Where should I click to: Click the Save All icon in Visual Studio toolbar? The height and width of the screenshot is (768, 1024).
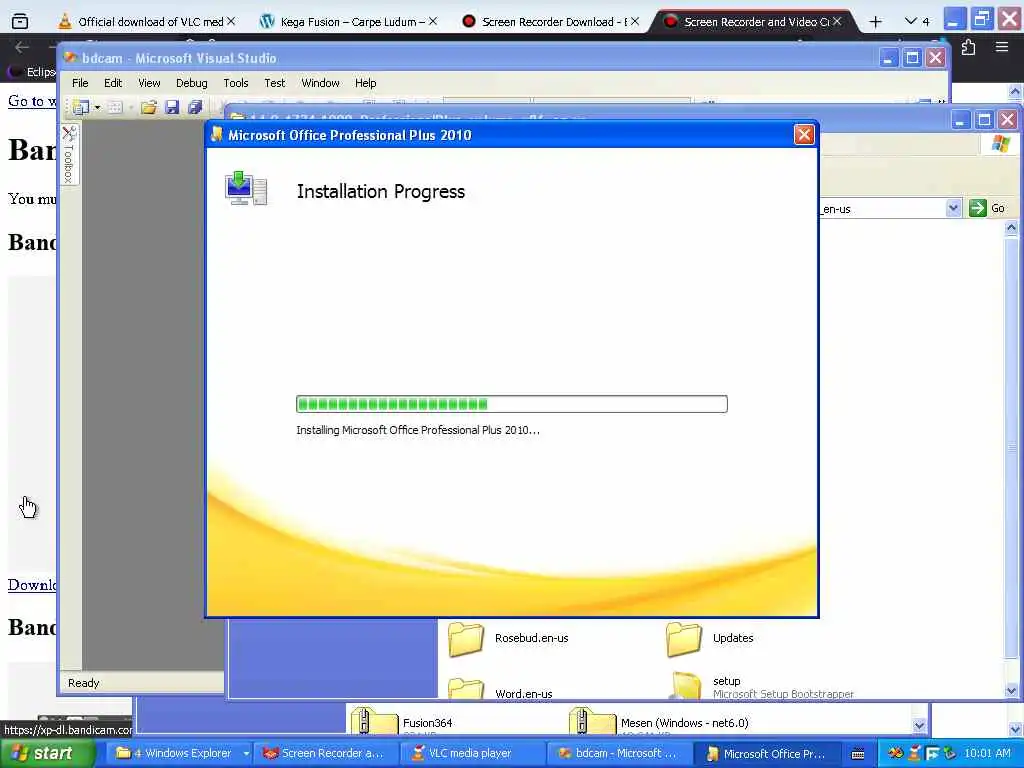[x=195, y=107]
